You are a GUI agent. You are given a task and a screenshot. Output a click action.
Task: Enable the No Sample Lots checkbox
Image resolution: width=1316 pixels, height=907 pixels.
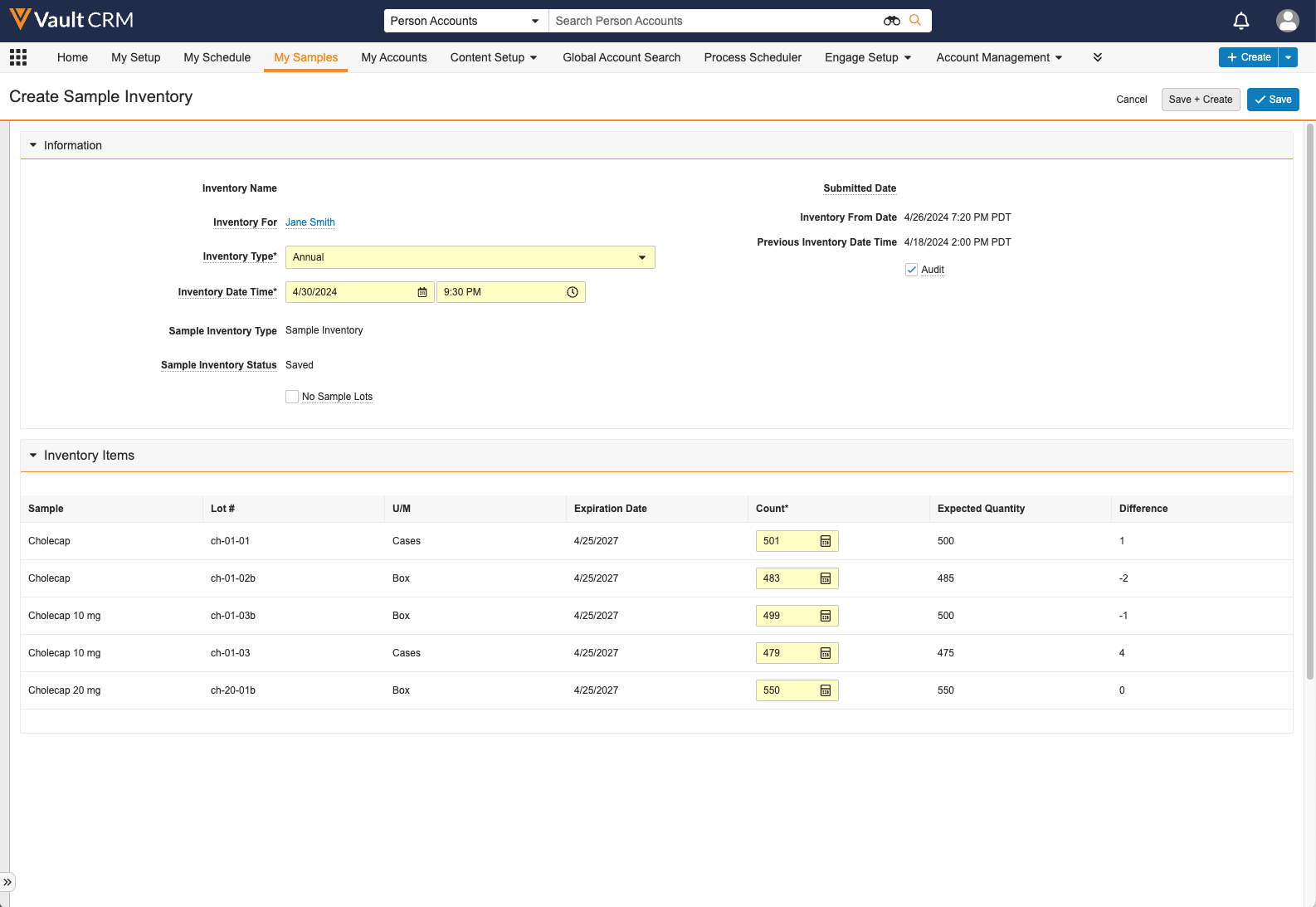(292, 397)
